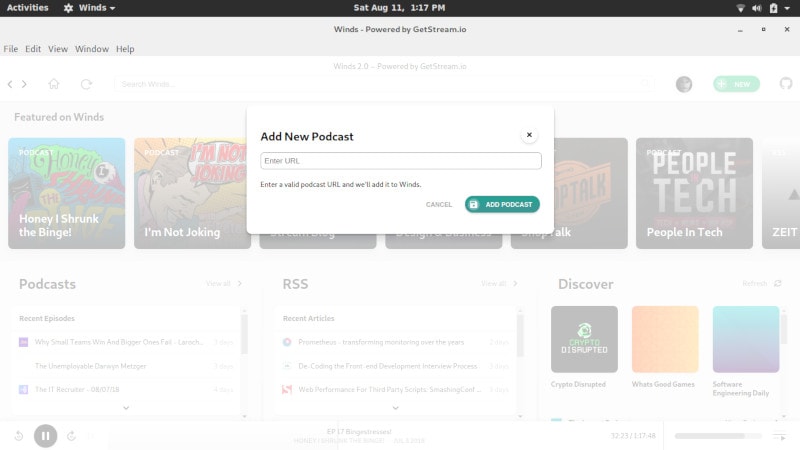
Task: Click the refresh icon in toolbar
Action: click(x=86, y=84)
